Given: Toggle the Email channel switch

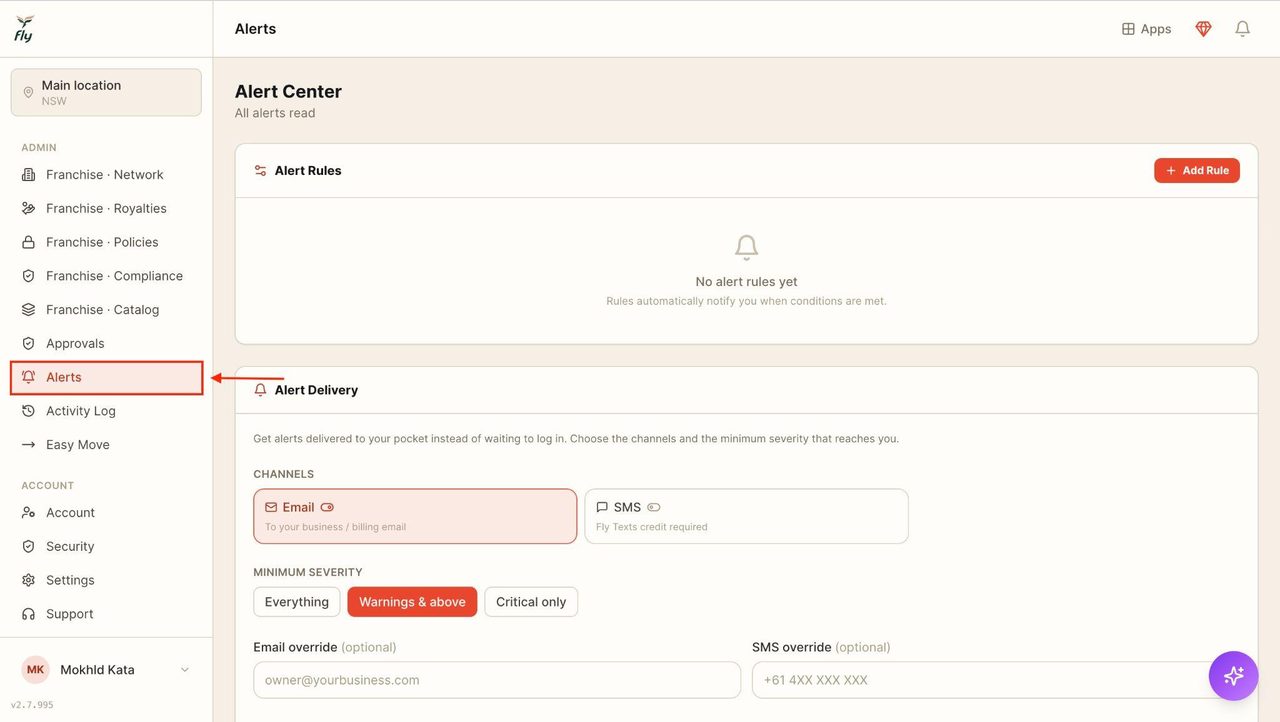Looking at the screenshot, I should 327,507.
